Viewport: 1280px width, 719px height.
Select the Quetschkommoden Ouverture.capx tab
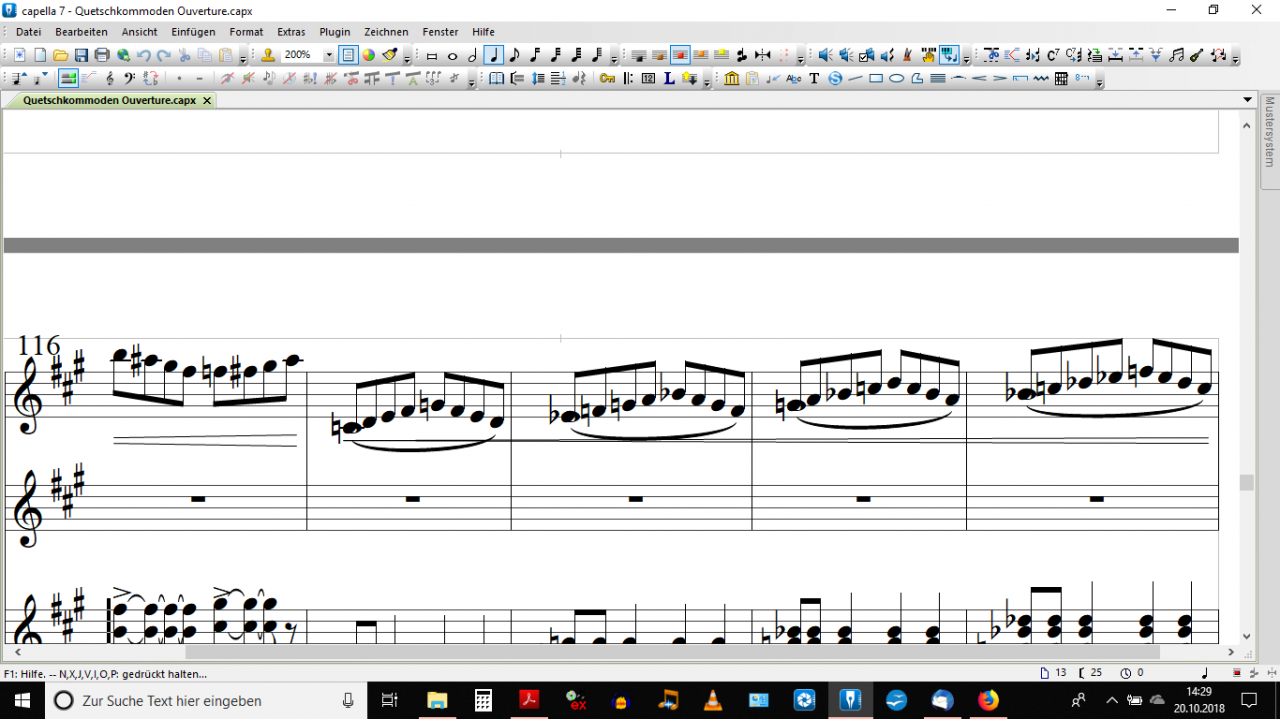pyautogui.click(x=109, y=101)
